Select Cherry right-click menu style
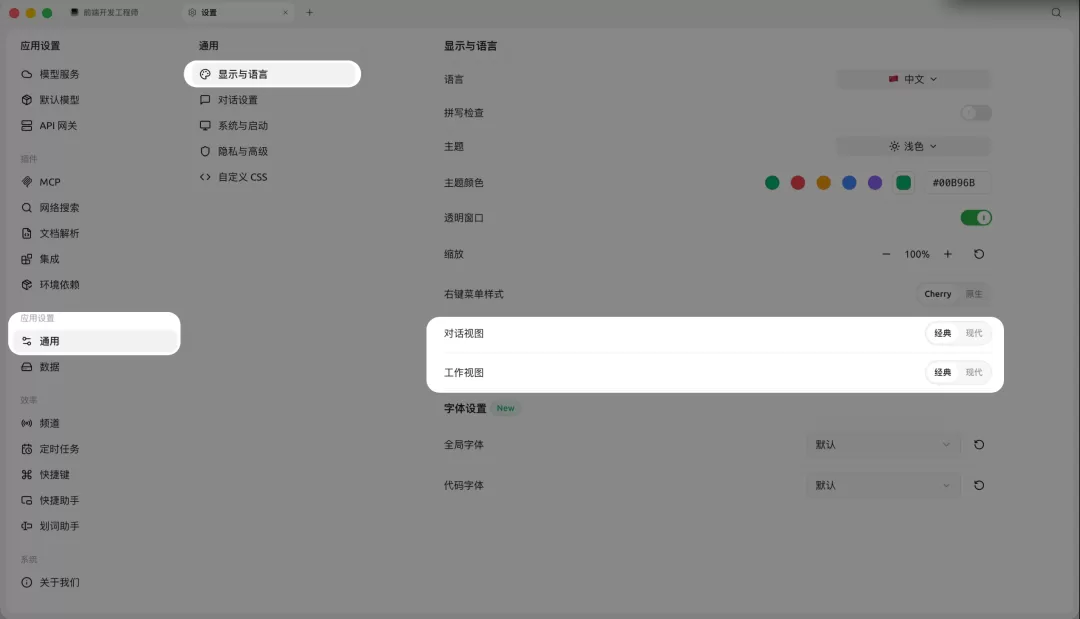1080x619 pixels. pos(937,294)
